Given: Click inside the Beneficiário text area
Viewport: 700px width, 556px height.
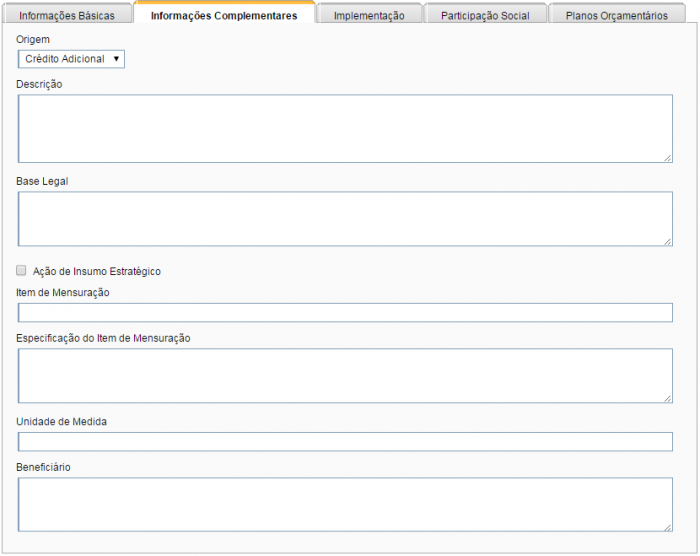Looking at the screenshot, I should pos(345,504).
